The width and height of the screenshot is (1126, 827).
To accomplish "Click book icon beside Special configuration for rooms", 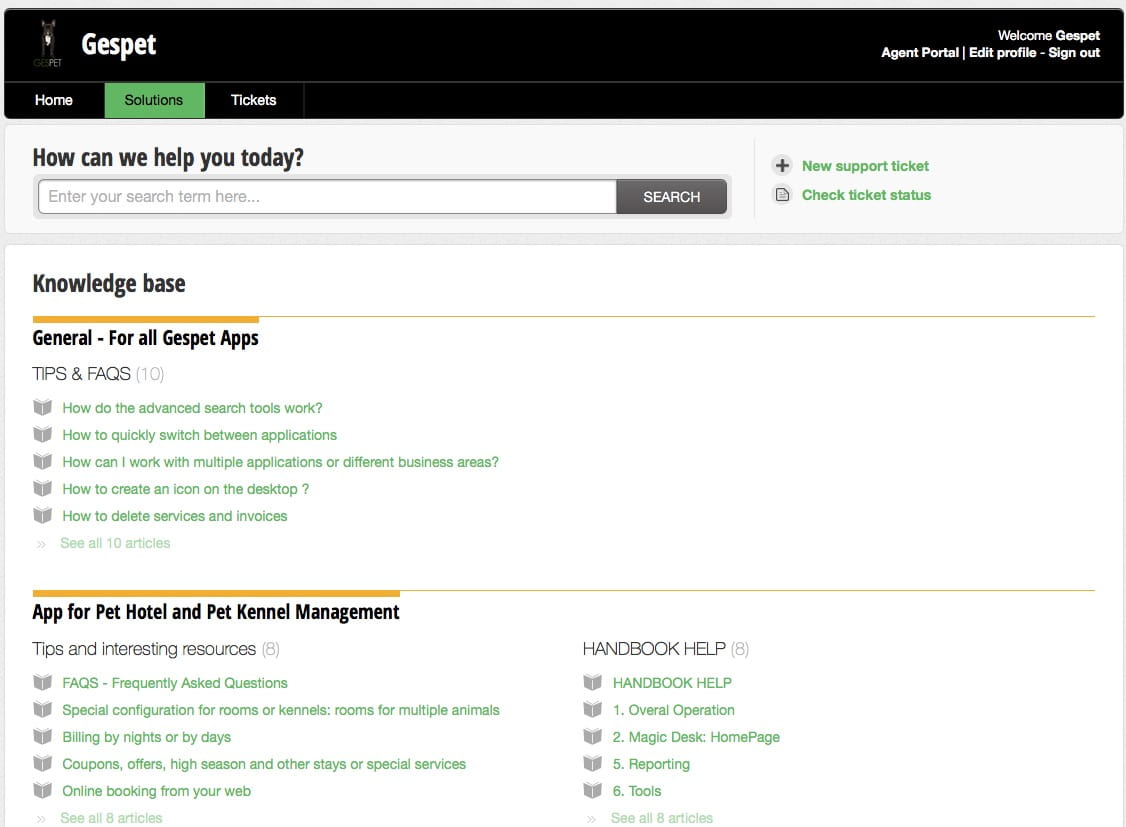I will click(x=43, y=710).
